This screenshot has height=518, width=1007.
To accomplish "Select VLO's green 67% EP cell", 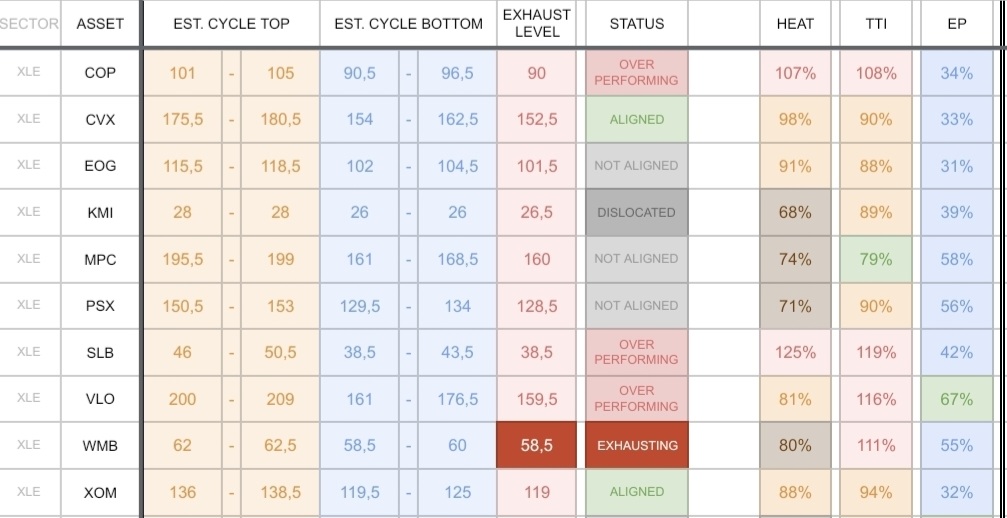I will pos(957,399).
